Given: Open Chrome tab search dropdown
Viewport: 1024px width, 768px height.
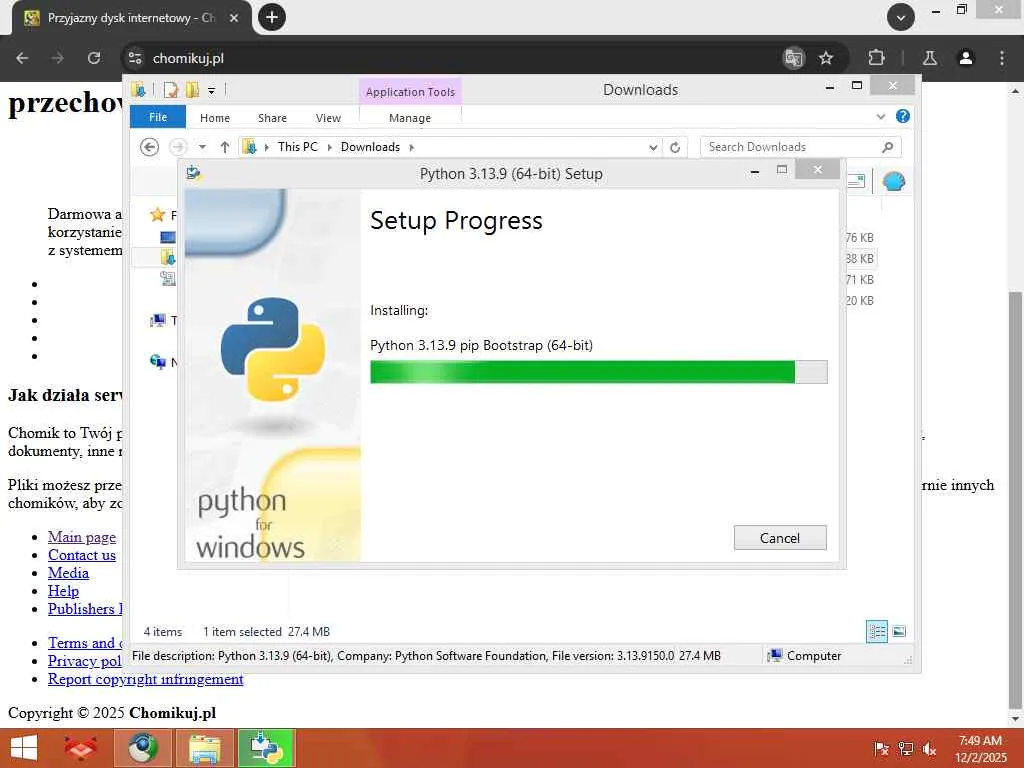Looking at the screenshot, I should (901, 17).
